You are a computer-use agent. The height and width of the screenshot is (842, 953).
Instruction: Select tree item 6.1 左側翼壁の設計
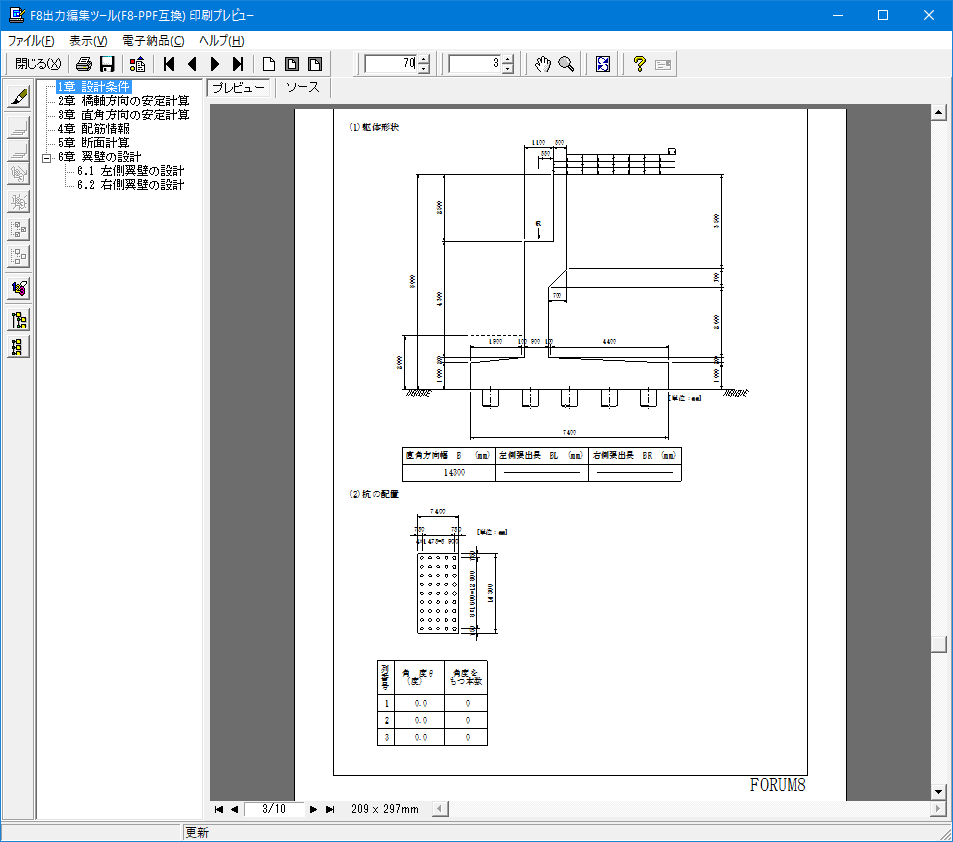coord(130,171)
